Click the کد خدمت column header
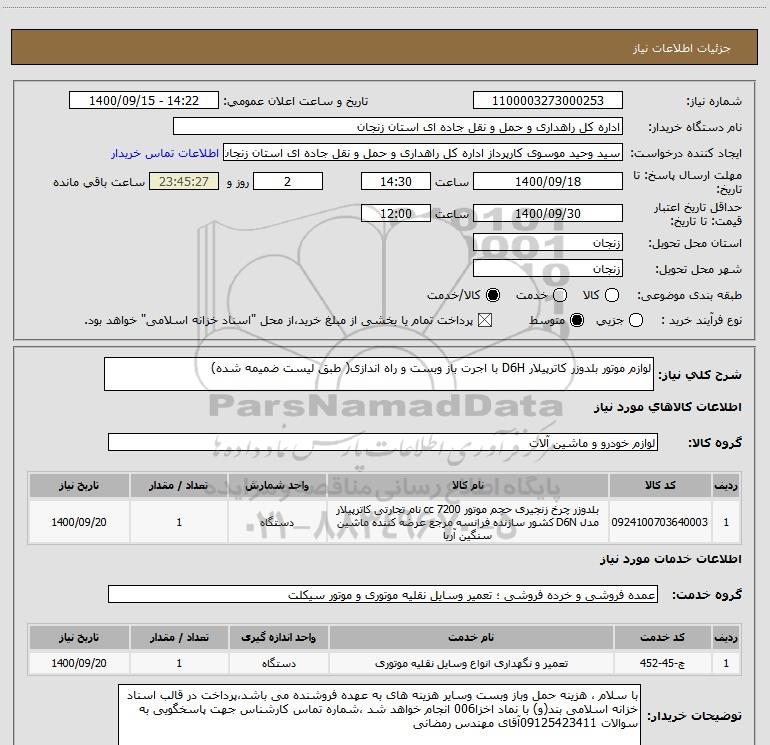Viewport: 770px width, 745px height. 662,637
